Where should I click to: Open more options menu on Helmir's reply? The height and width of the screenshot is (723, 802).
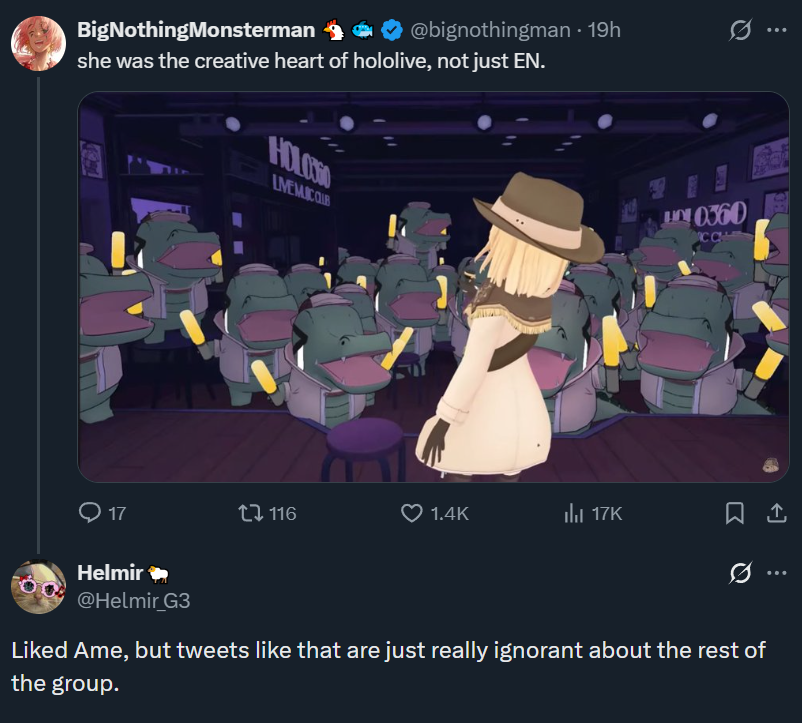click(x=776, y=573)
